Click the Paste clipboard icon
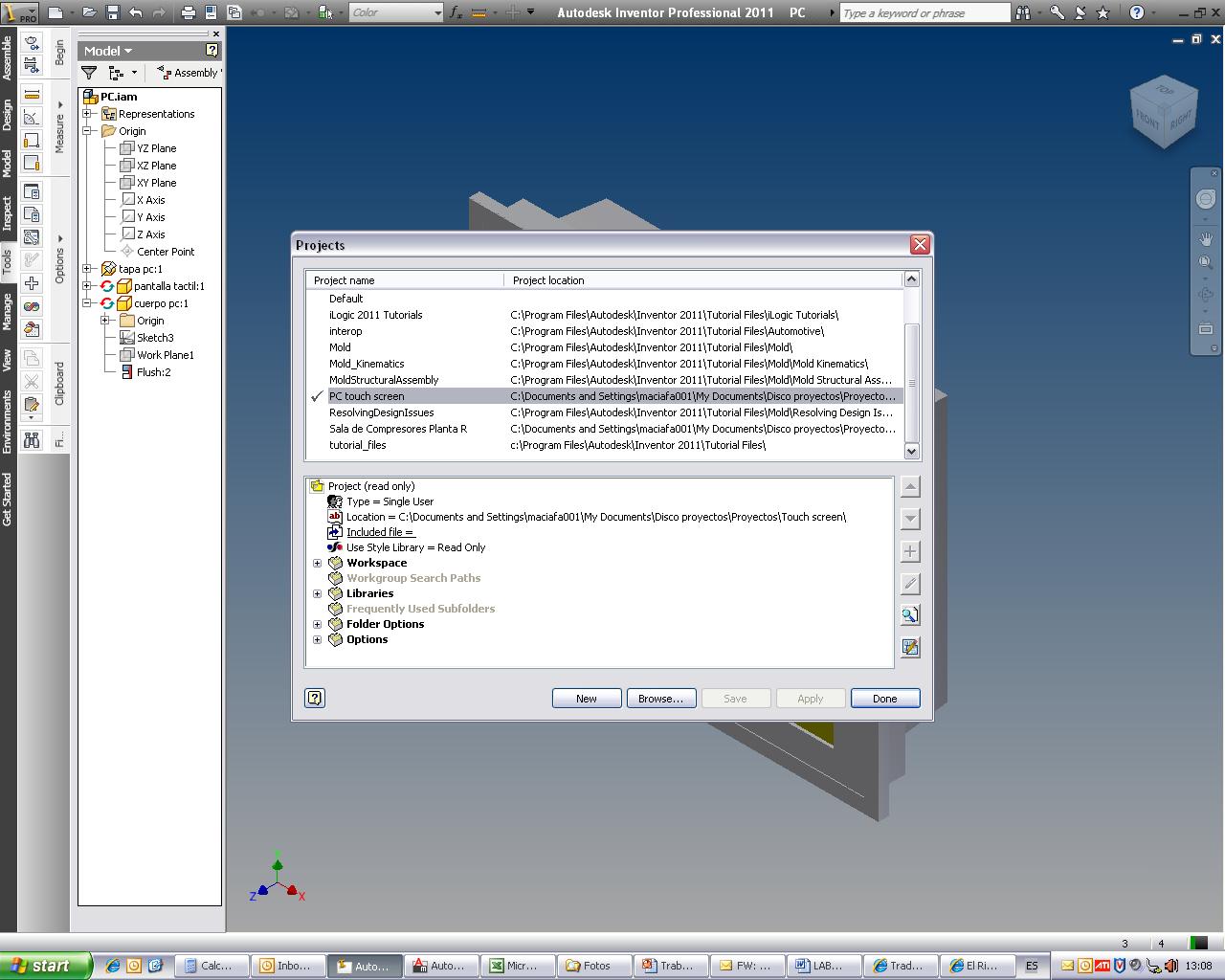 click(32, 405)
